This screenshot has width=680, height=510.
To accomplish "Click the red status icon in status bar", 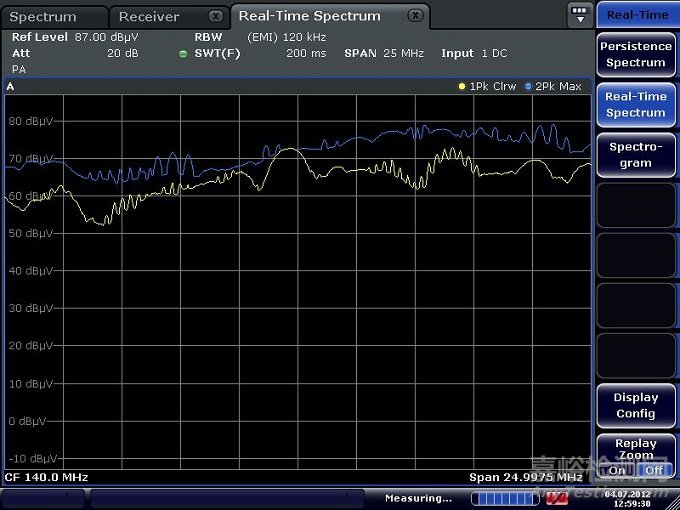I will coord(557,498).
